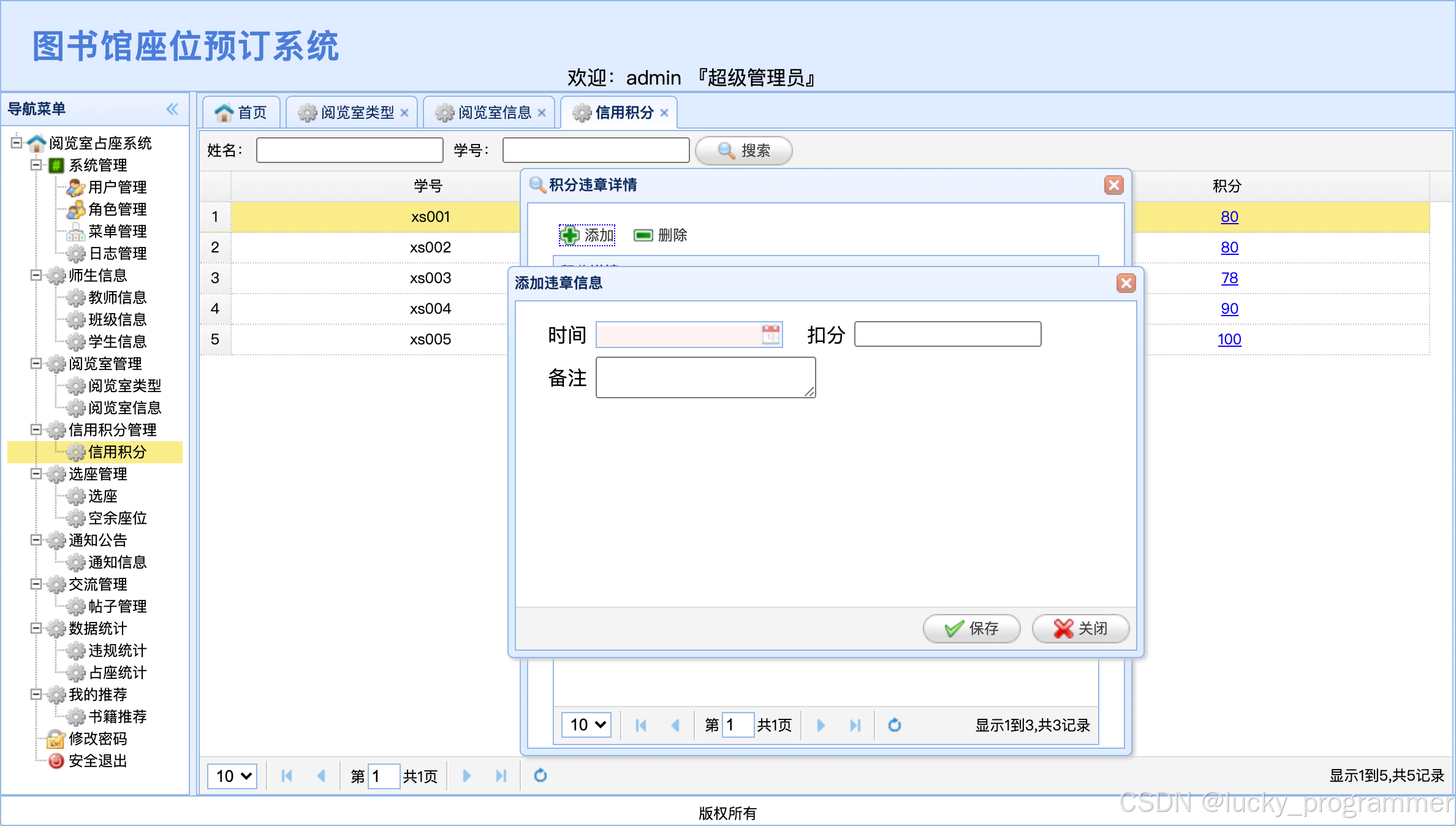Click the score link 78
The height and width of the screenshot is (826, 1456).
pos(1229,278)
